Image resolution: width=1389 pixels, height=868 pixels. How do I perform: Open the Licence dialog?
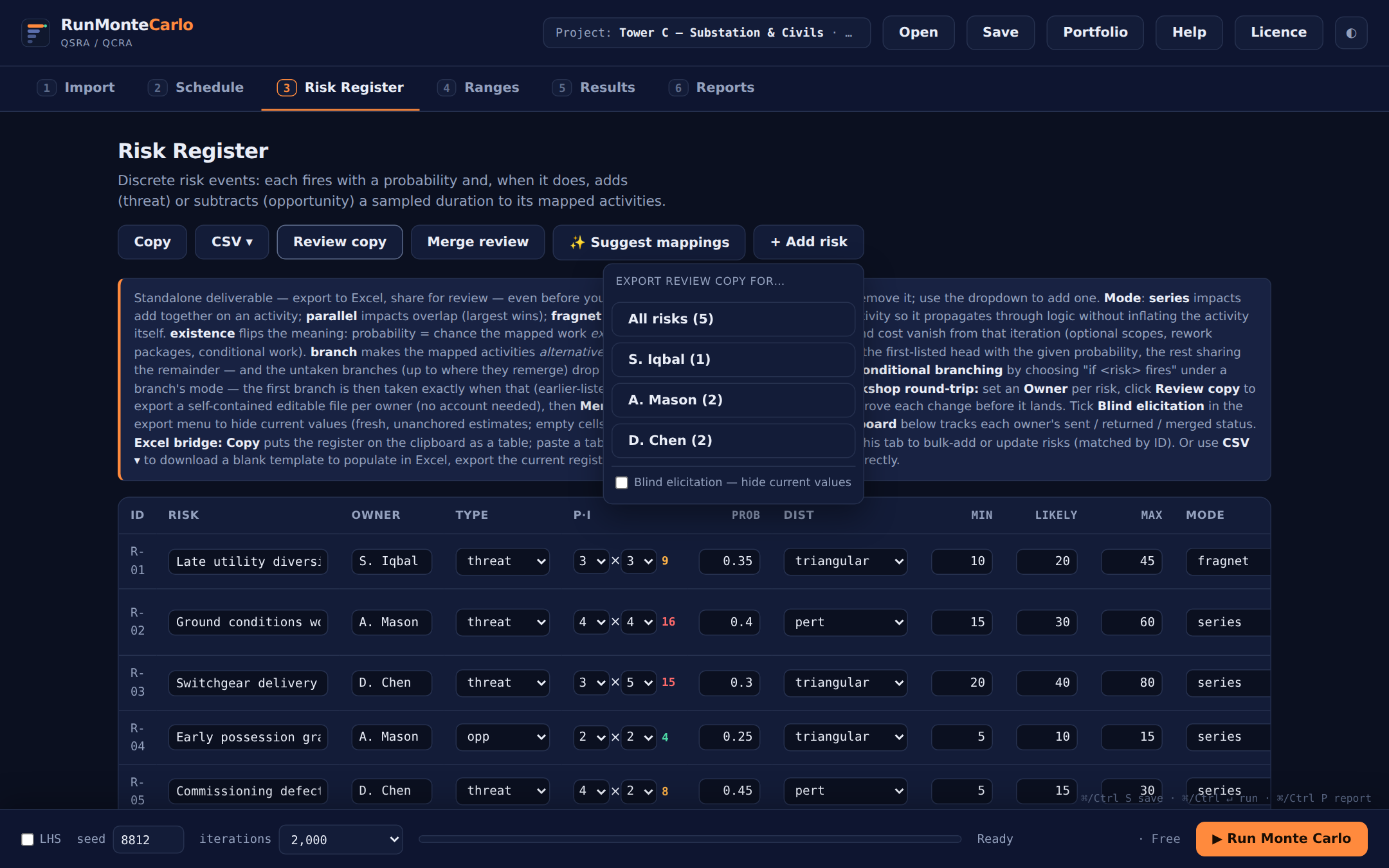coord(1278,33)
